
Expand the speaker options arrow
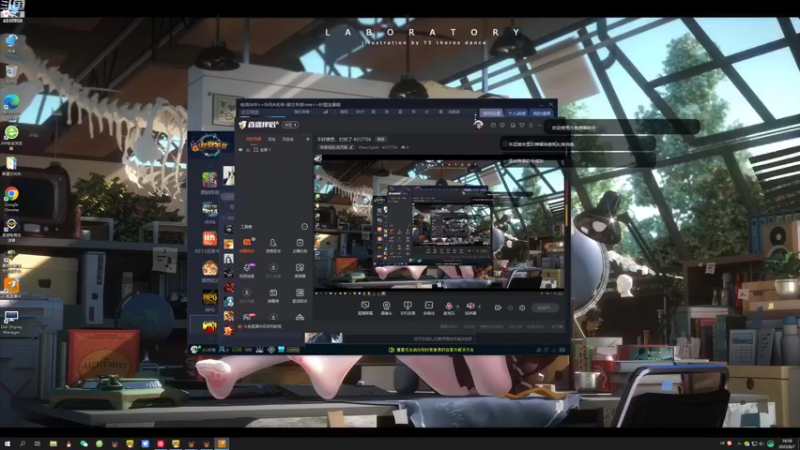pyautogui.click(x=479, y=307)
